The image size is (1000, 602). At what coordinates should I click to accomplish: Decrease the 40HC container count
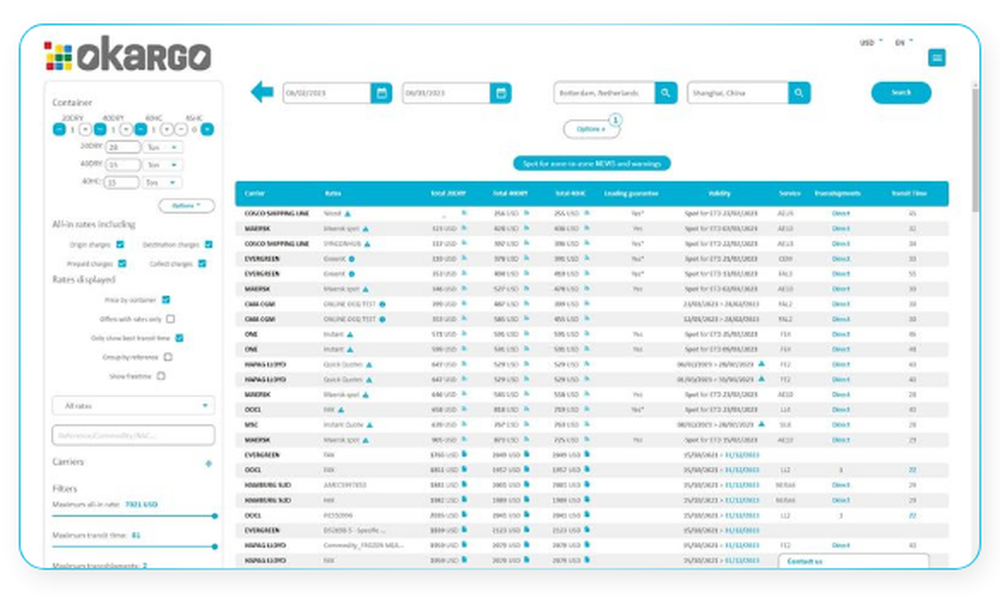[141, 129]
